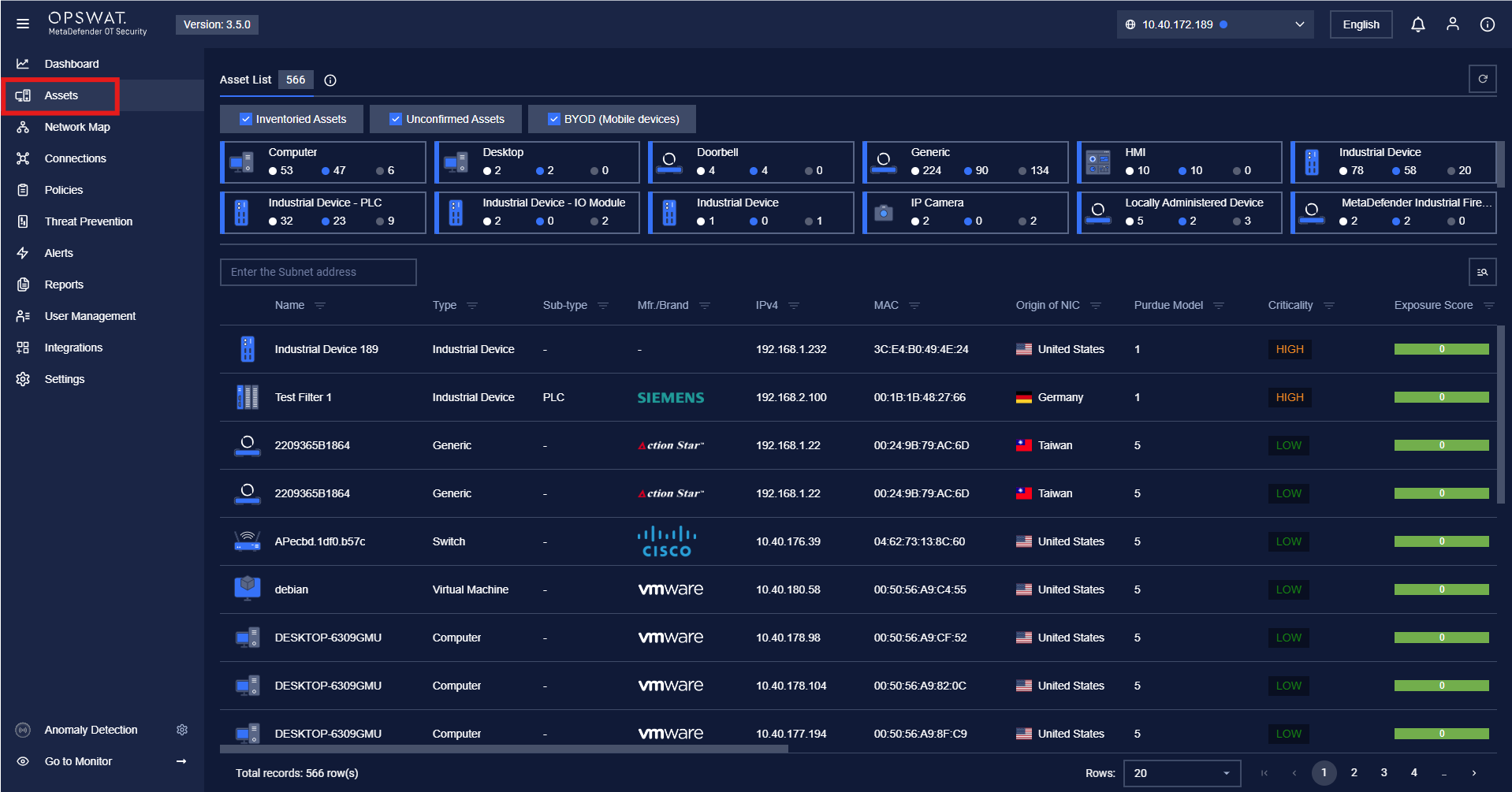Click the refresh asset list icon
Image resolution: width=1512 pixels, height=792 pixels.
[1482, 79]
